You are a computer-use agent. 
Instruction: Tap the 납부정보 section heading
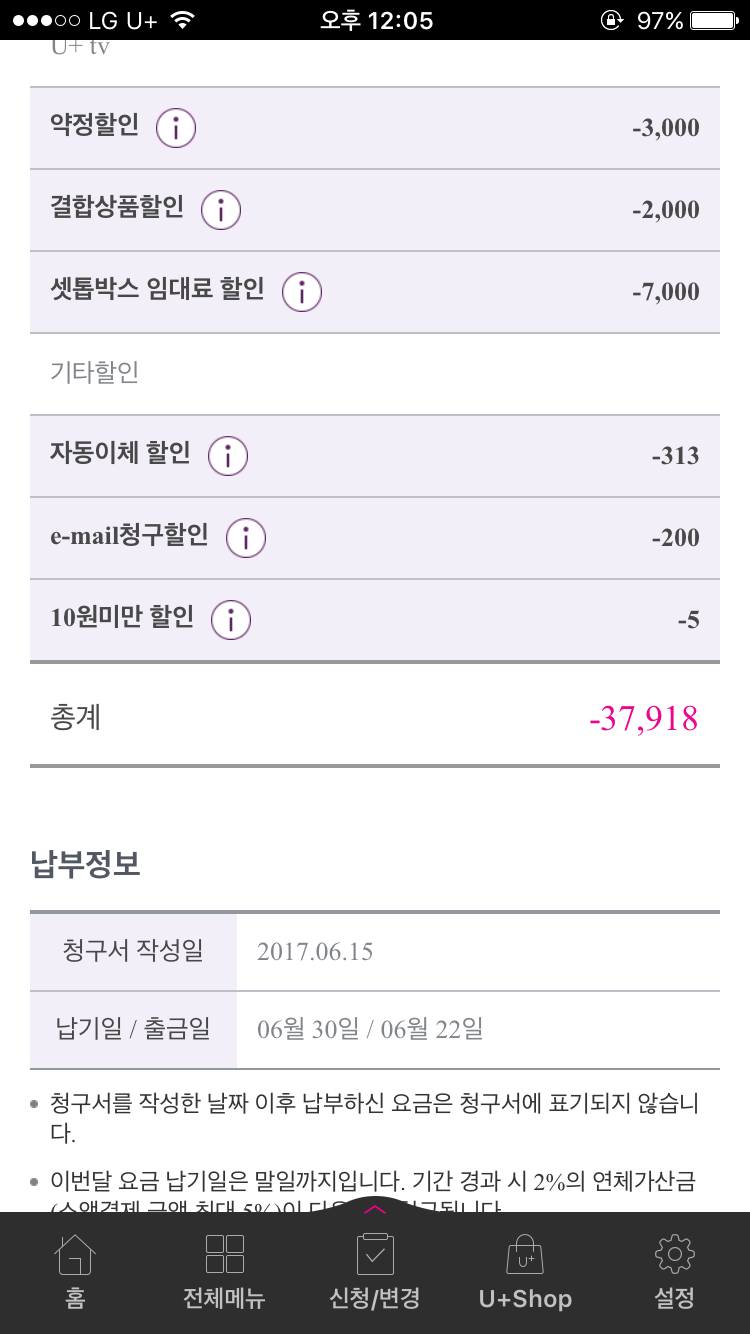pos(86,864)
